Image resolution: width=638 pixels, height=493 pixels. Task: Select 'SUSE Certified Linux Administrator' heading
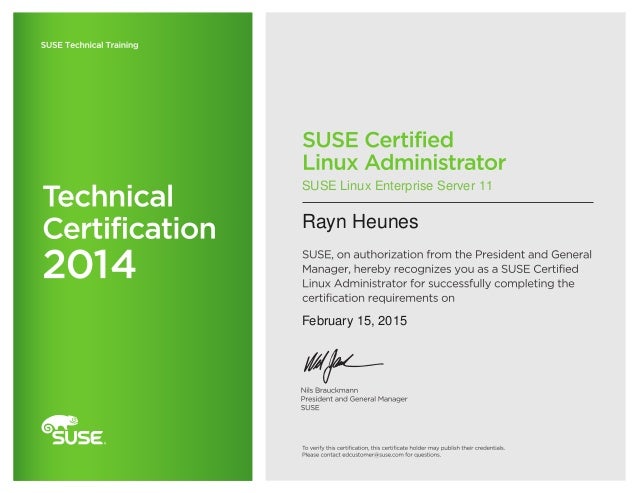tap(404, 151)
